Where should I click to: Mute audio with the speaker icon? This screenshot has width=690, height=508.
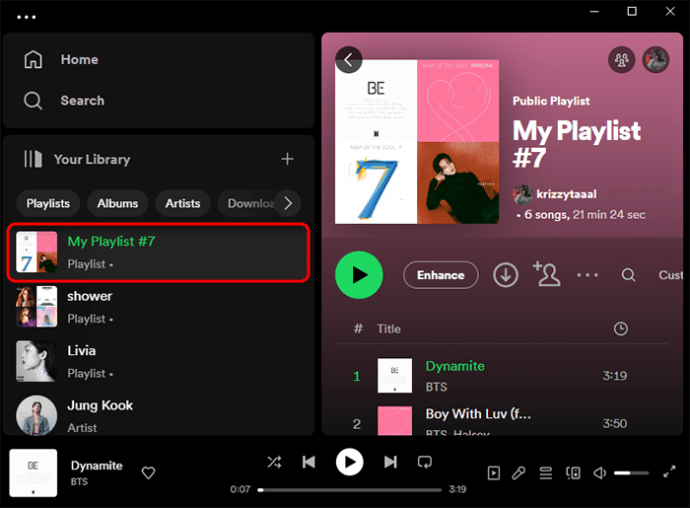(x=599, y=473)
